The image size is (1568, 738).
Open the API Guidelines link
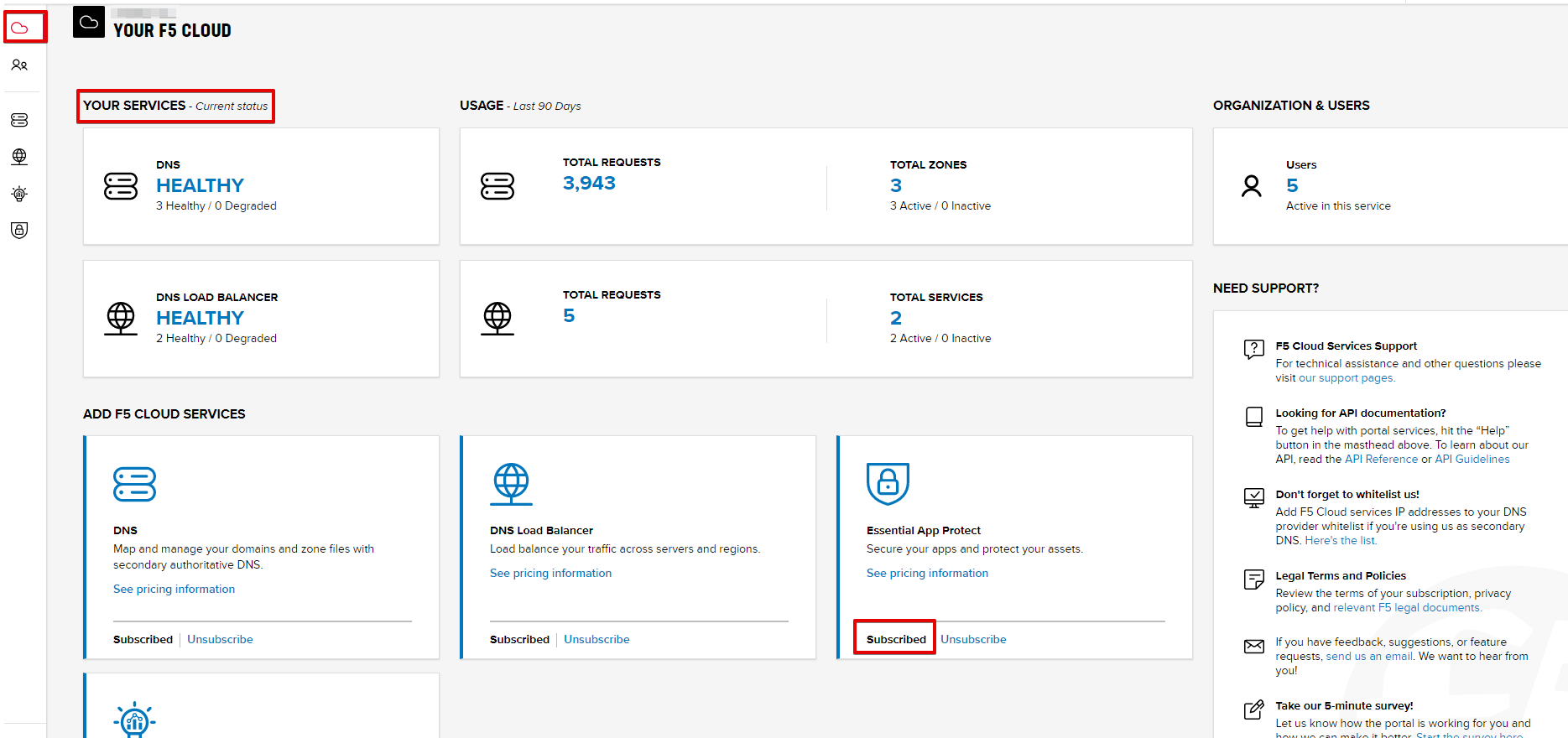(1472, 459)
